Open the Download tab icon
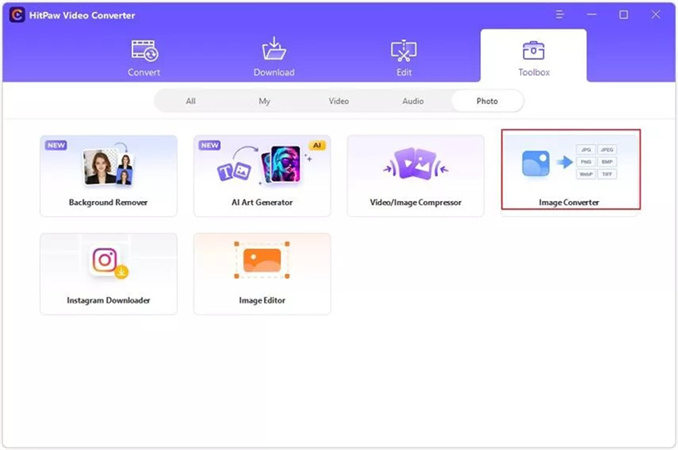The image size is (678, 450). pos(274,49)
